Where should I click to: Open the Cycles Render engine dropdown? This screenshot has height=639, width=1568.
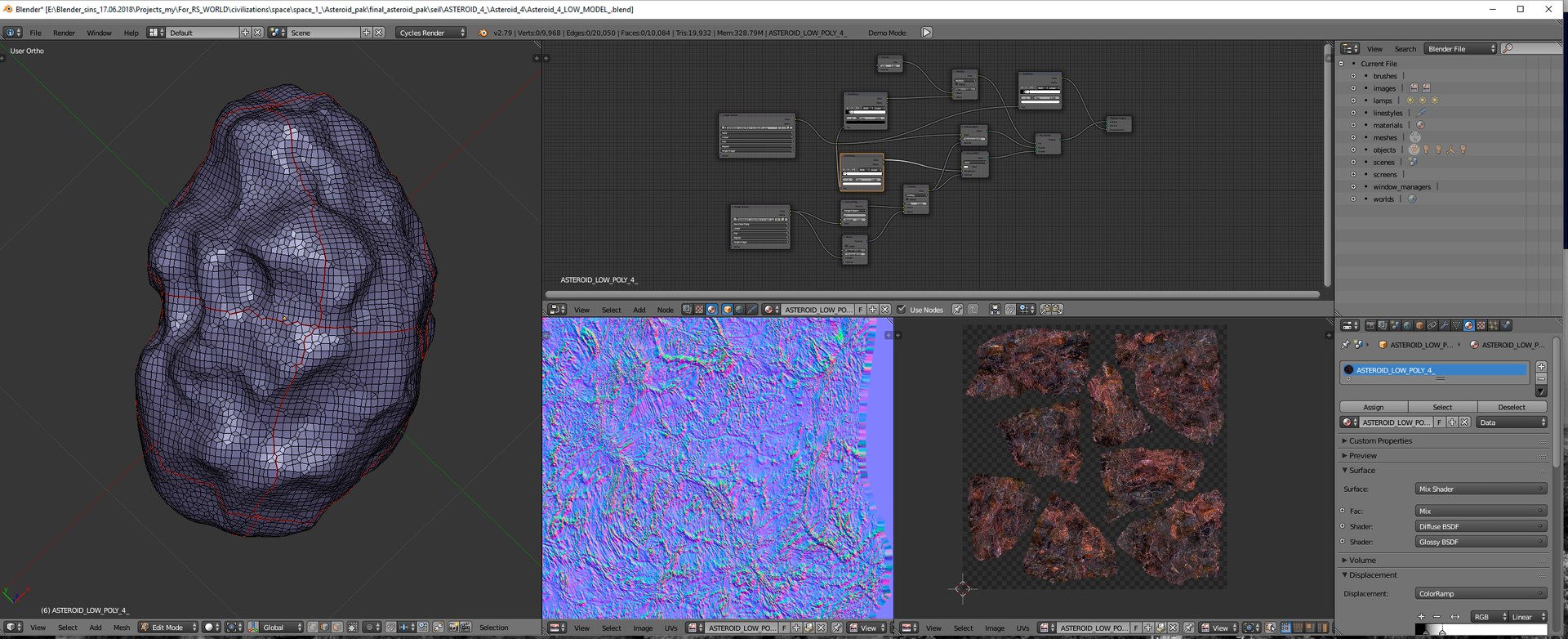coord(432,33)
